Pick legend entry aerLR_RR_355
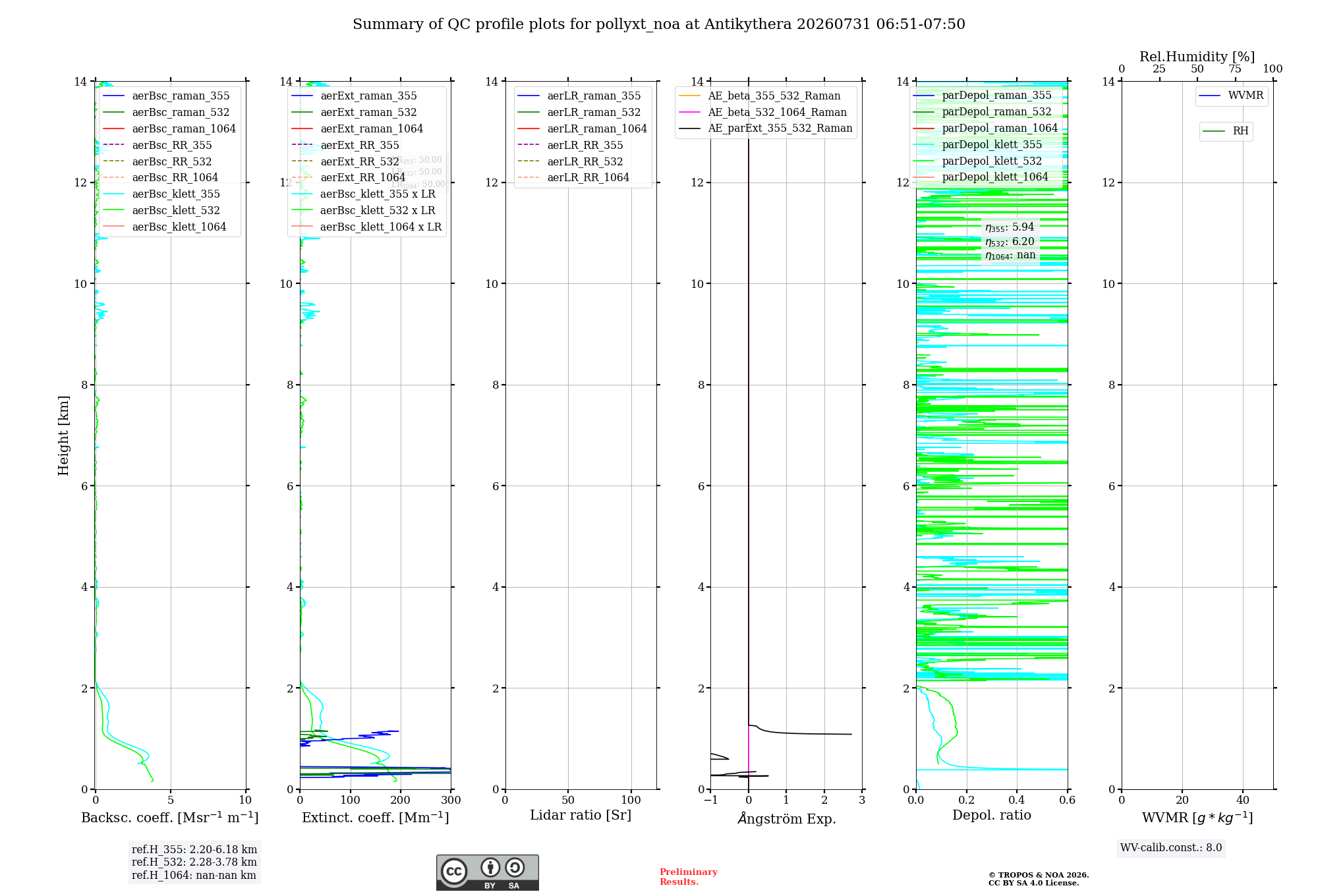This screenshot has width=1318, height=896. 571,146
